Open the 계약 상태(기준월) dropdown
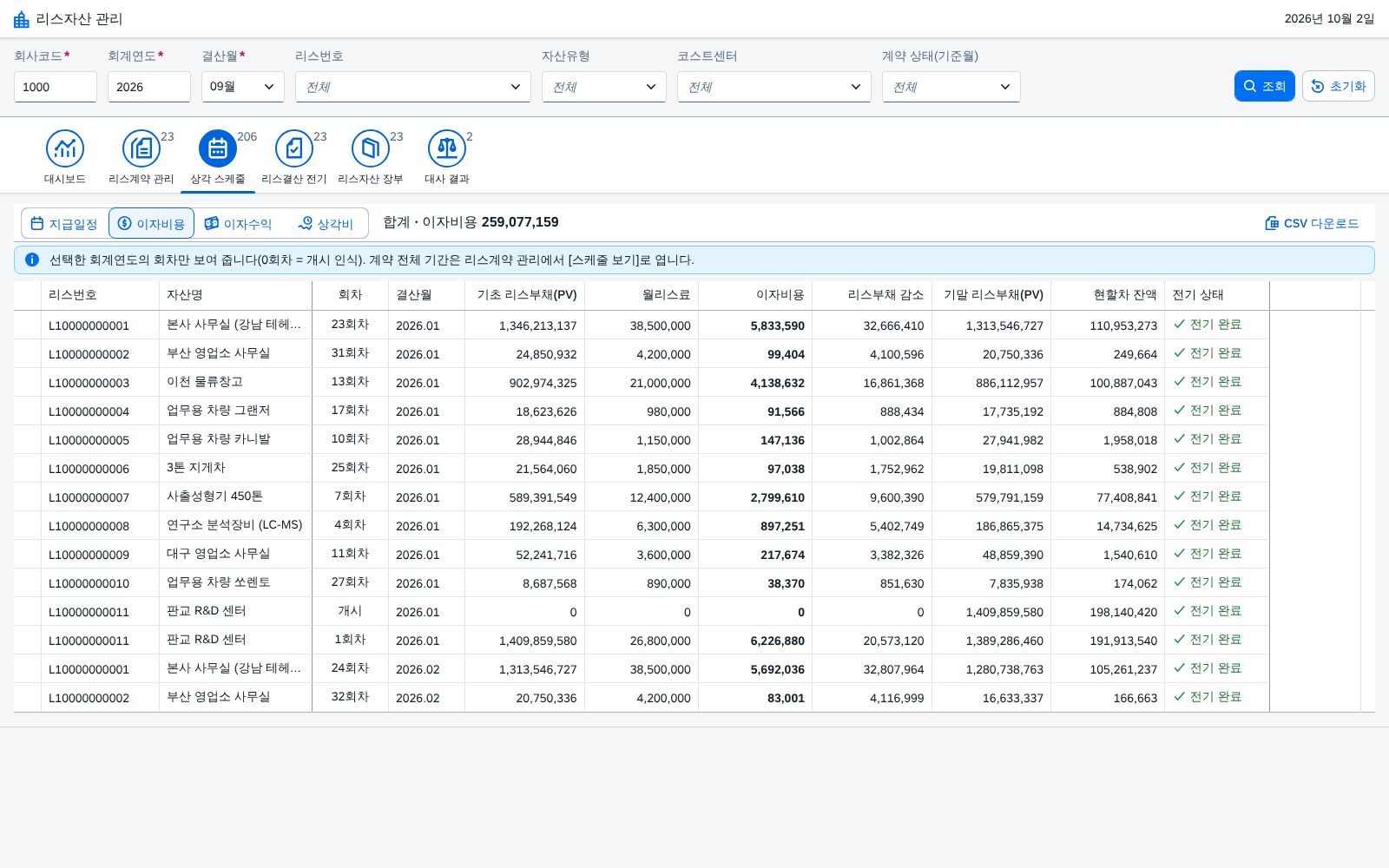The width and height of the screenshot is (1389, 868). [951, 87]
